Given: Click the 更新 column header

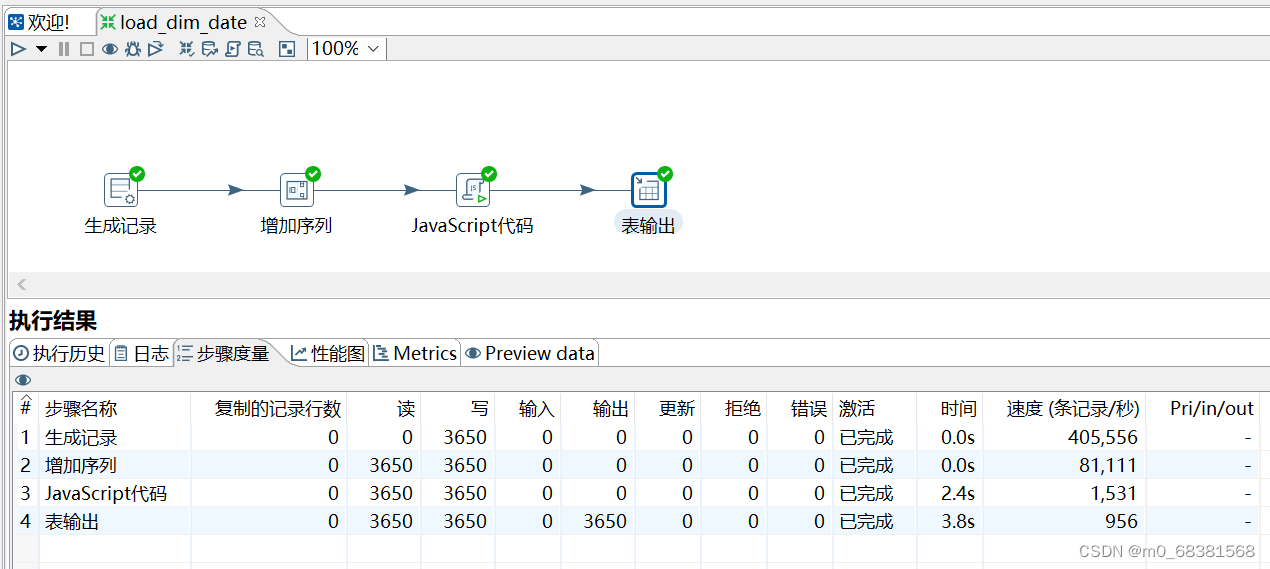Looking at the screenshot, I should pyautogui.click(x=667, y=409).
